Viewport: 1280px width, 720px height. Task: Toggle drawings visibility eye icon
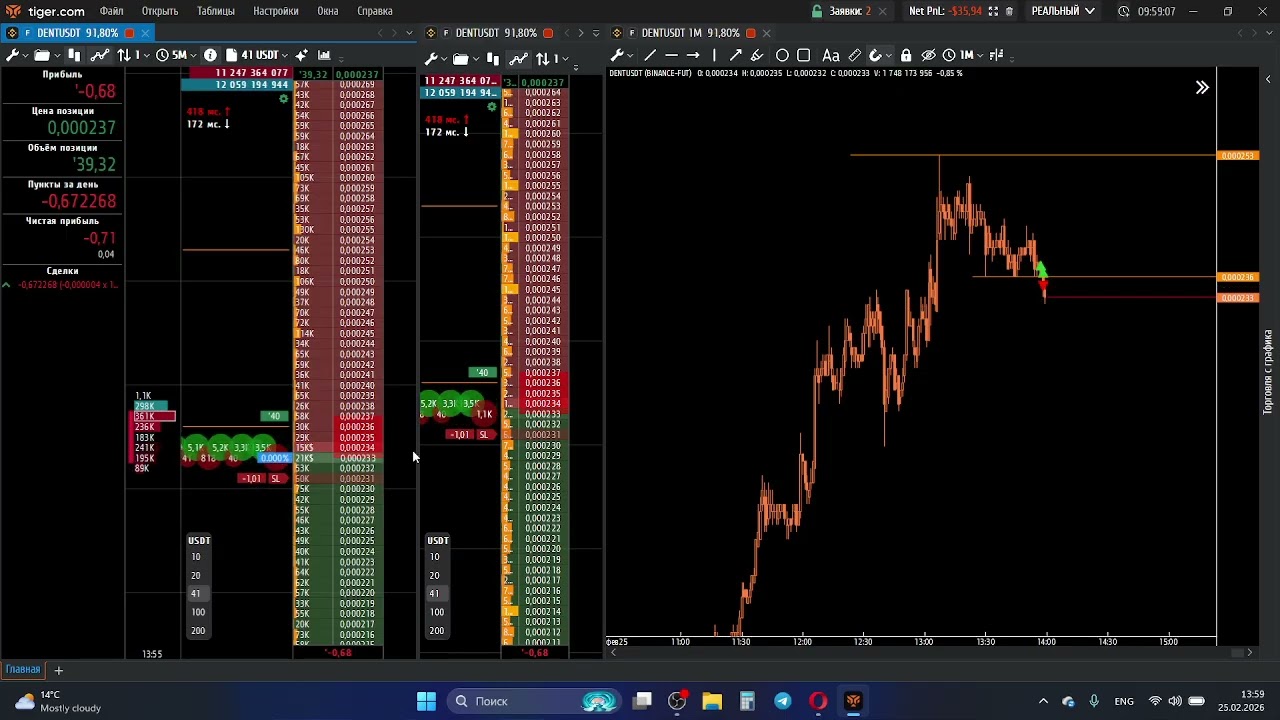click(x=928, y=56)
